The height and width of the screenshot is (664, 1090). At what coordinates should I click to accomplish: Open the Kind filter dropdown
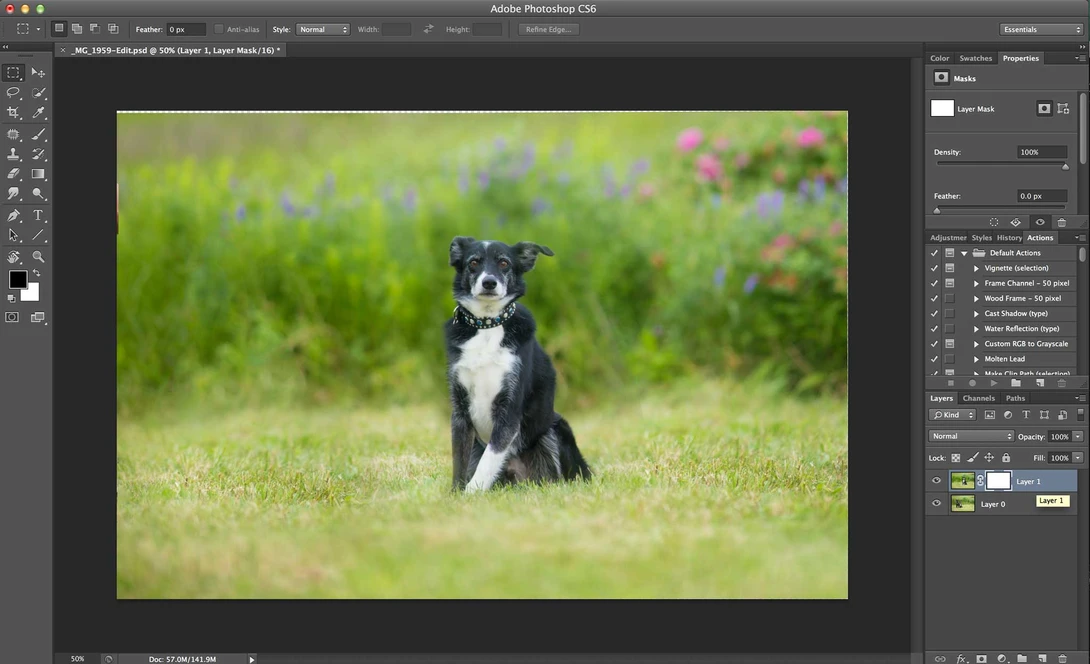click(x=952, y=415)
